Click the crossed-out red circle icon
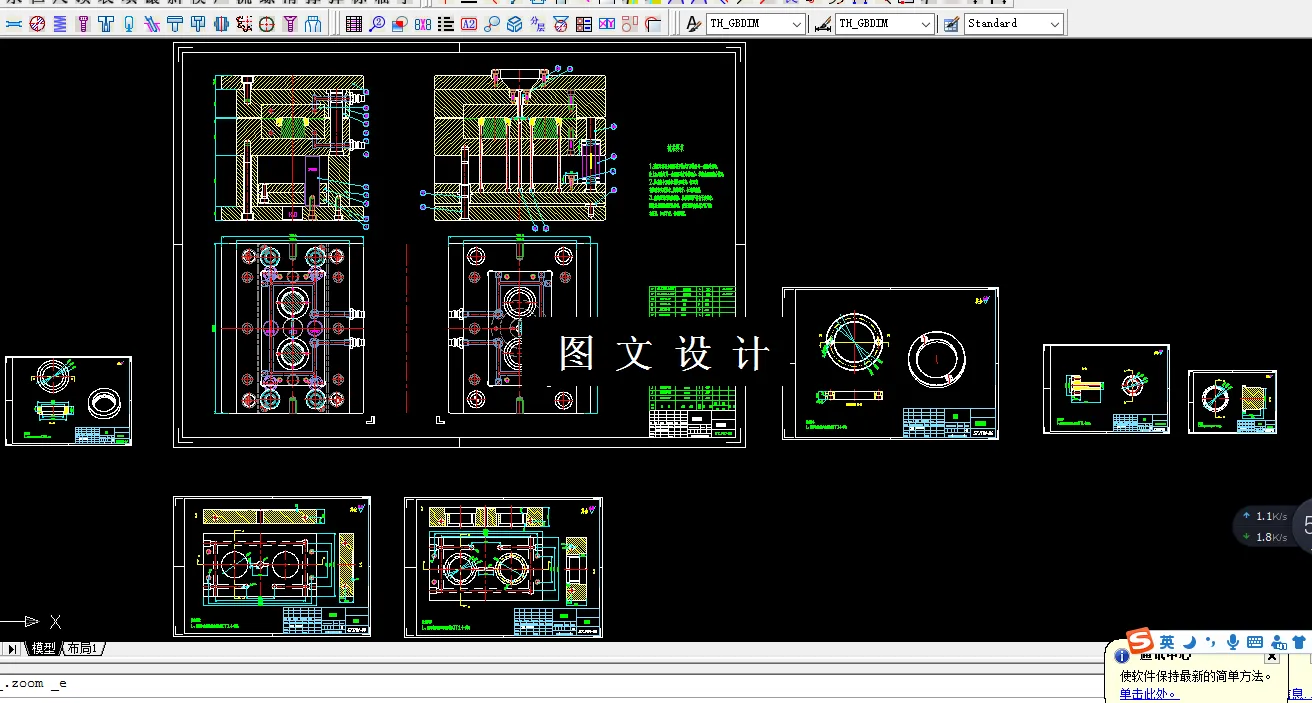 560,23
